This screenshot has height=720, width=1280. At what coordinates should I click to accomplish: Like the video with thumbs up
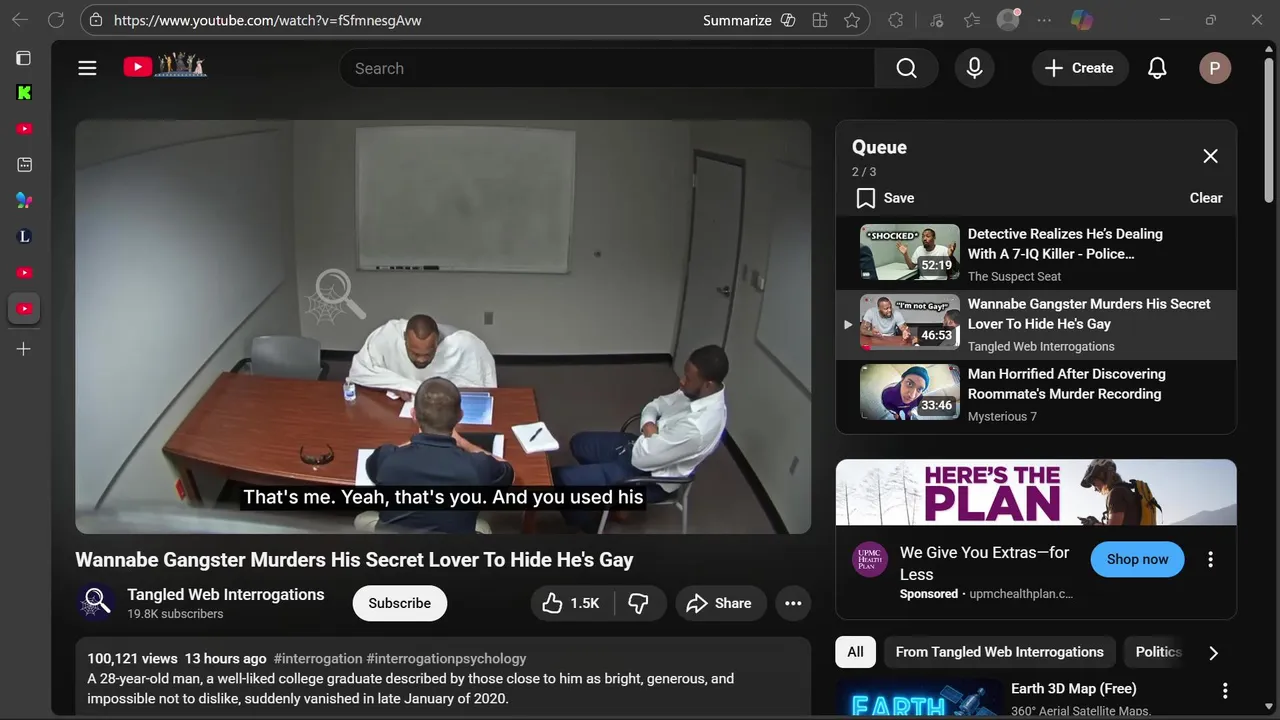[x=571, y=603]
